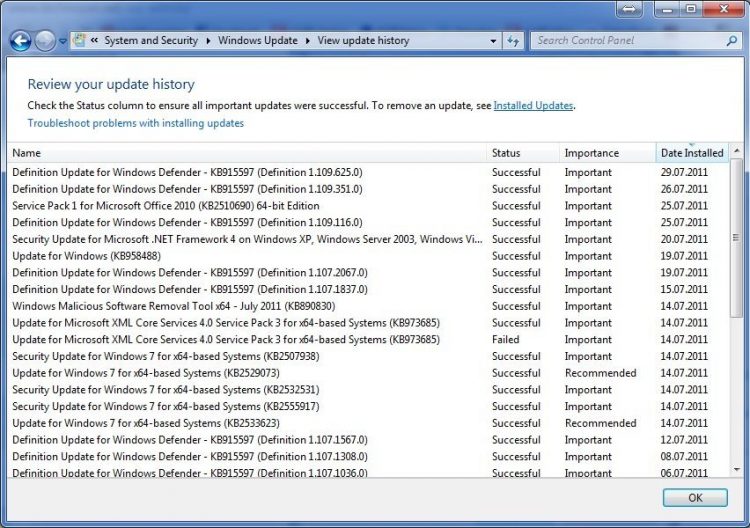
Task: Open address bar history dropdown
Action: 493,41
